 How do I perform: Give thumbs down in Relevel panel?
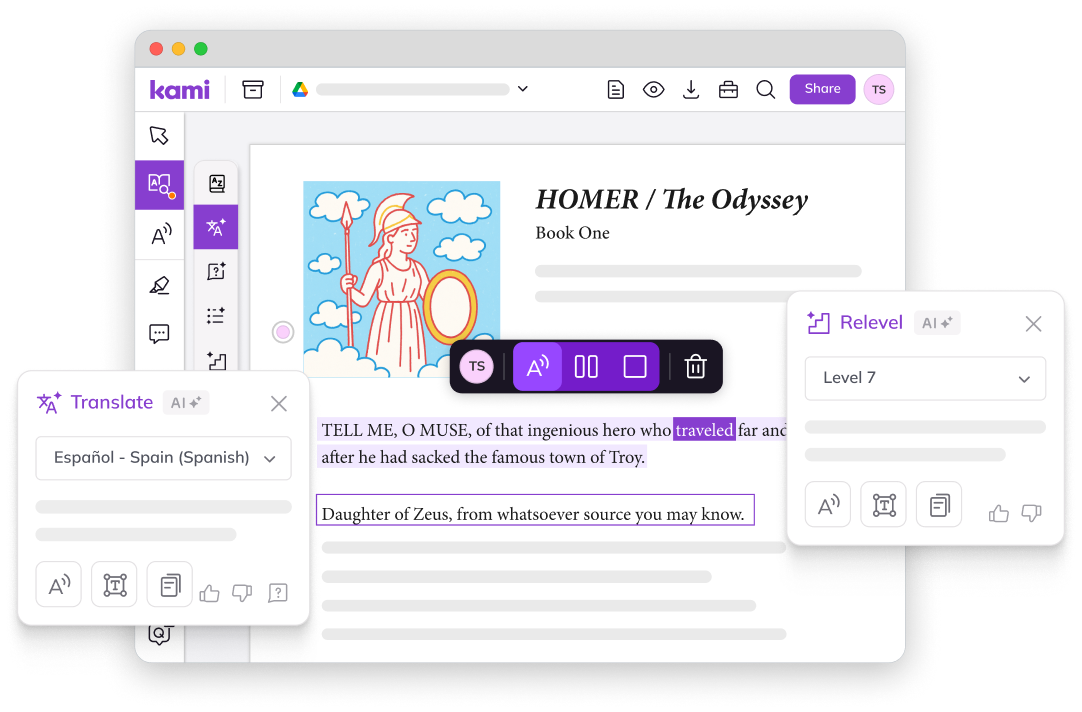pos(1032,513)
